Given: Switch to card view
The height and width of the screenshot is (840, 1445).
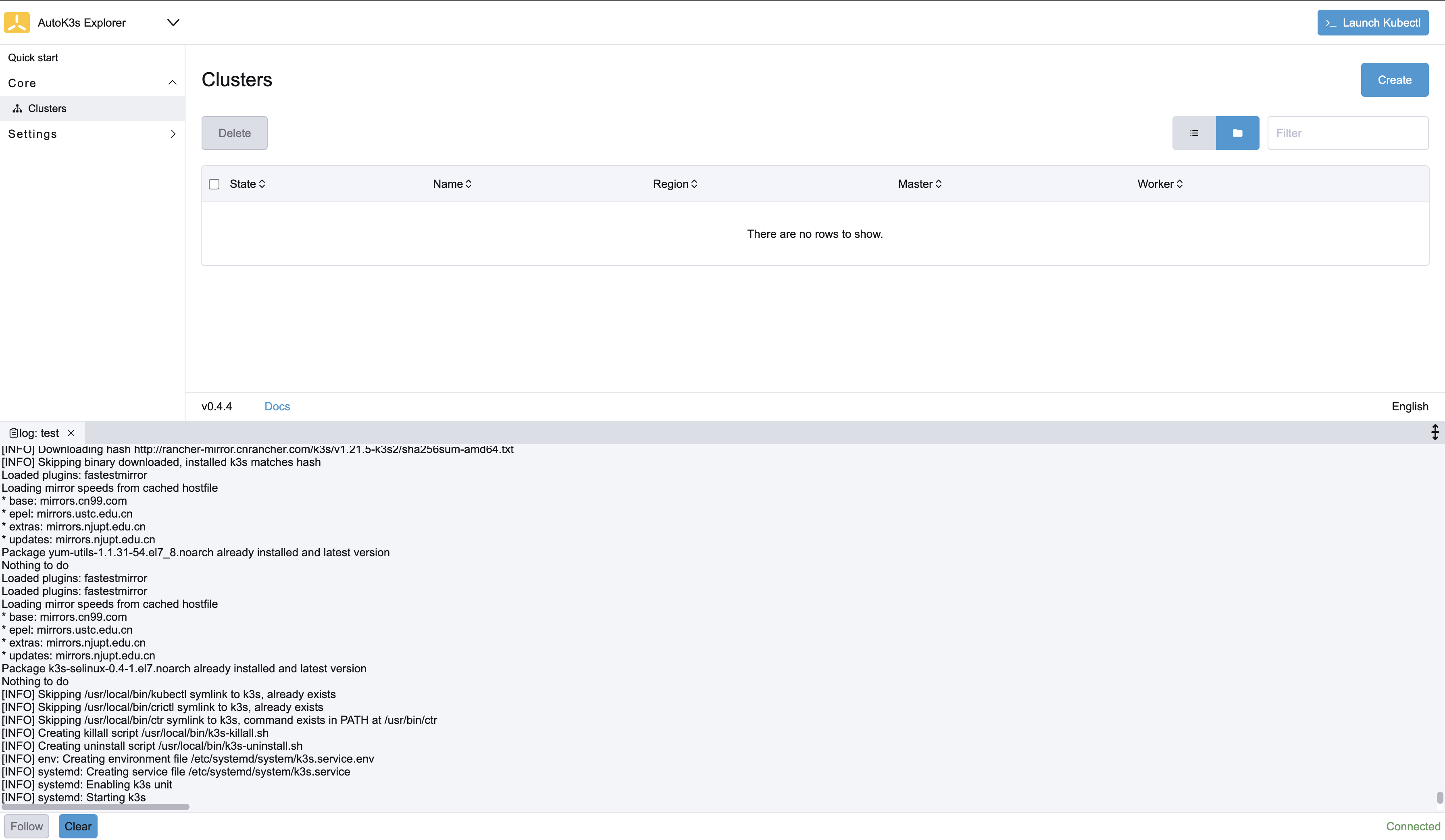Looking at the screenshot, I should 1237,133.
